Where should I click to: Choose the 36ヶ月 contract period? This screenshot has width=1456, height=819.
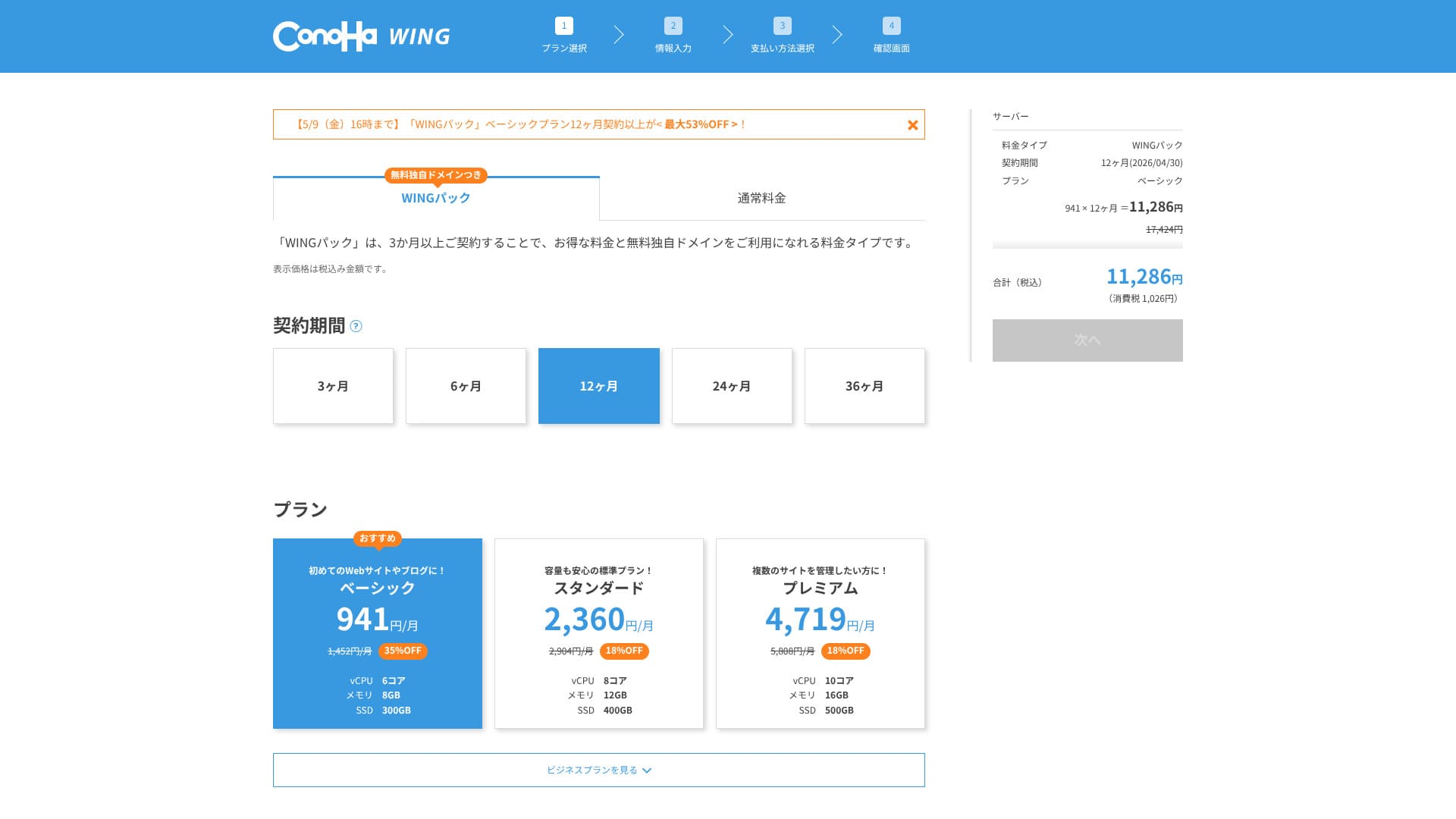pos(864,386)
